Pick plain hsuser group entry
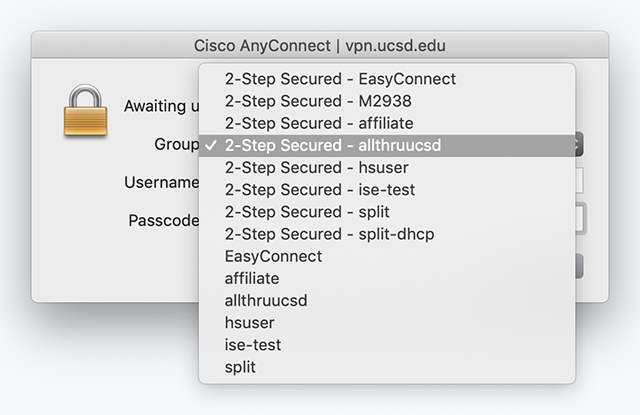 pyautogui.click(x=387, y=323)
